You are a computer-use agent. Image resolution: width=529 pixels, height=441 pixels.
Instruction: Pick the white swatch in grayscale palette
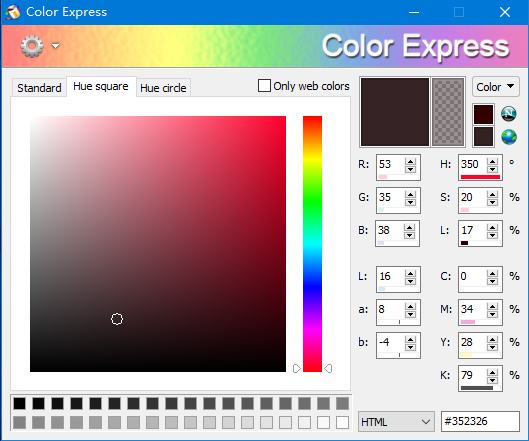[342, 422]
